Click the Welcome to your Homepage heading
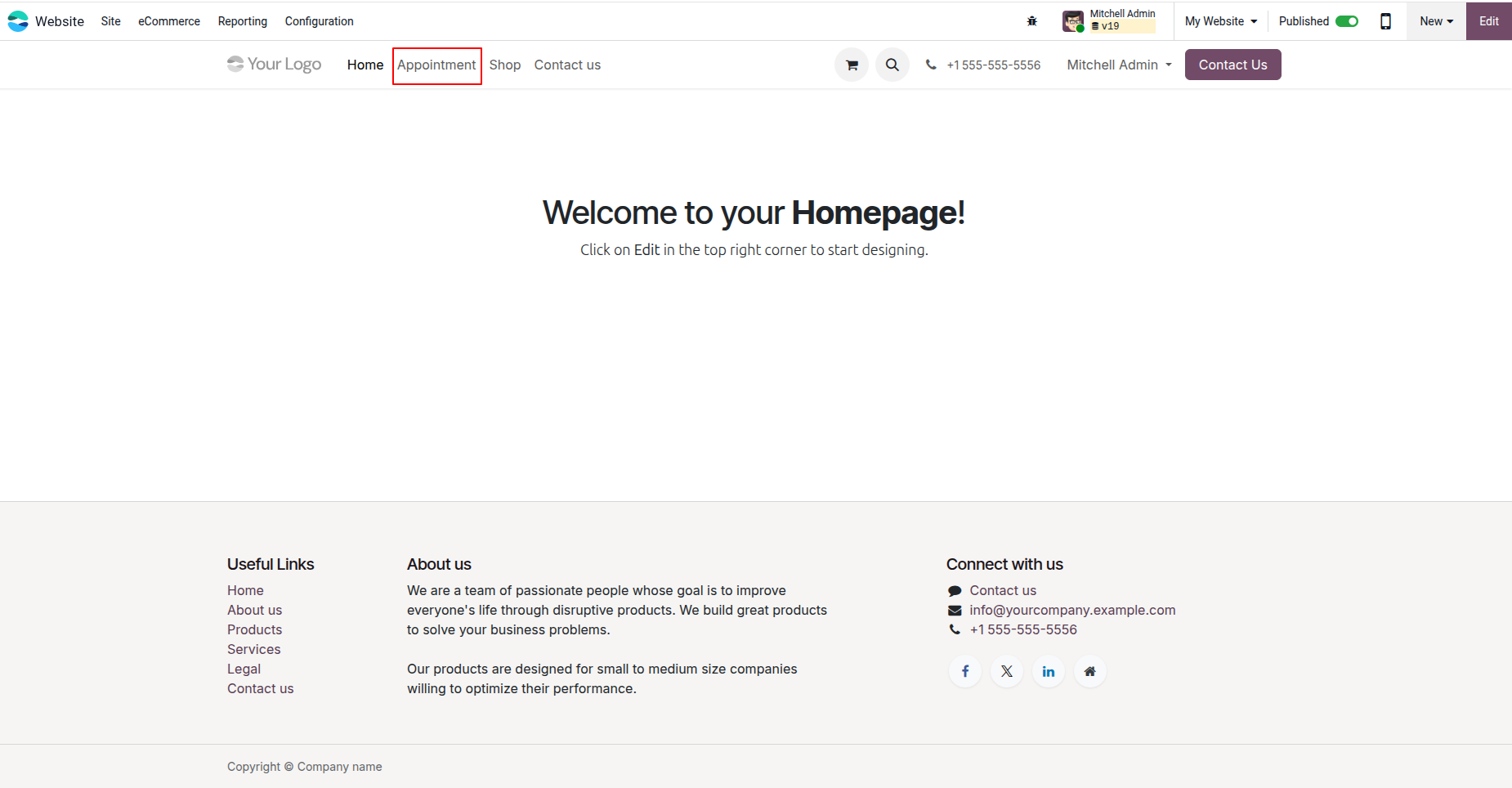Viewport: 1512px width, 788px height. coord(754,213)
